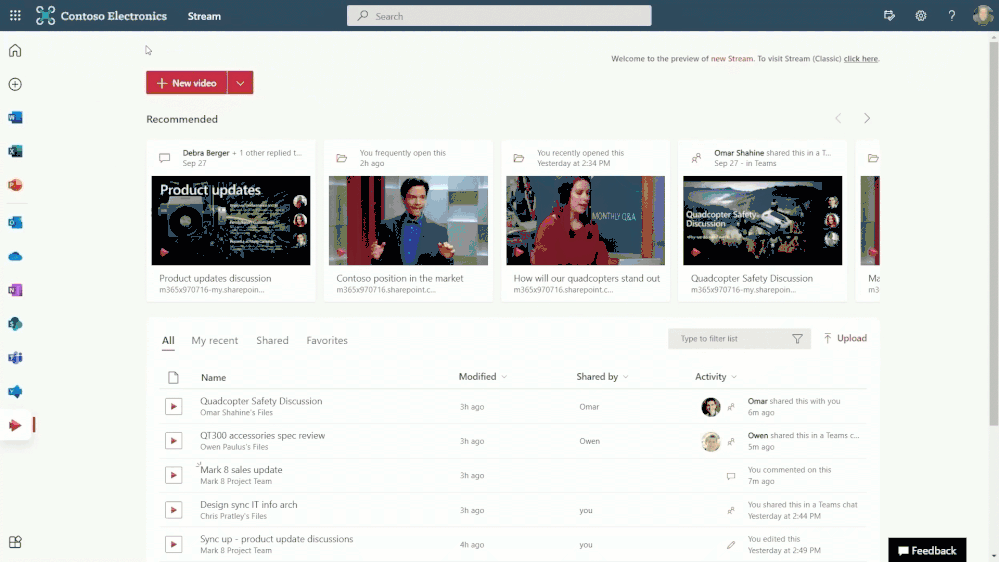
Task: Open Word from the left app rail
Action: point(15,117)
